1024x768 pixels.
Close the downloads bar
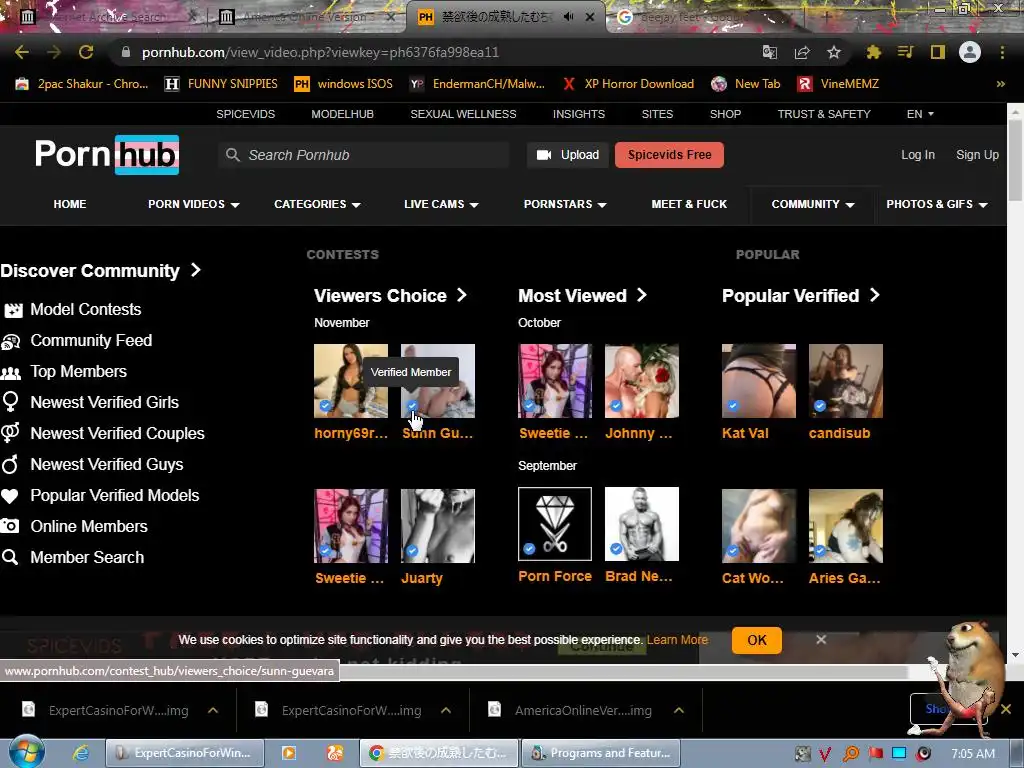click(1006, 709)
